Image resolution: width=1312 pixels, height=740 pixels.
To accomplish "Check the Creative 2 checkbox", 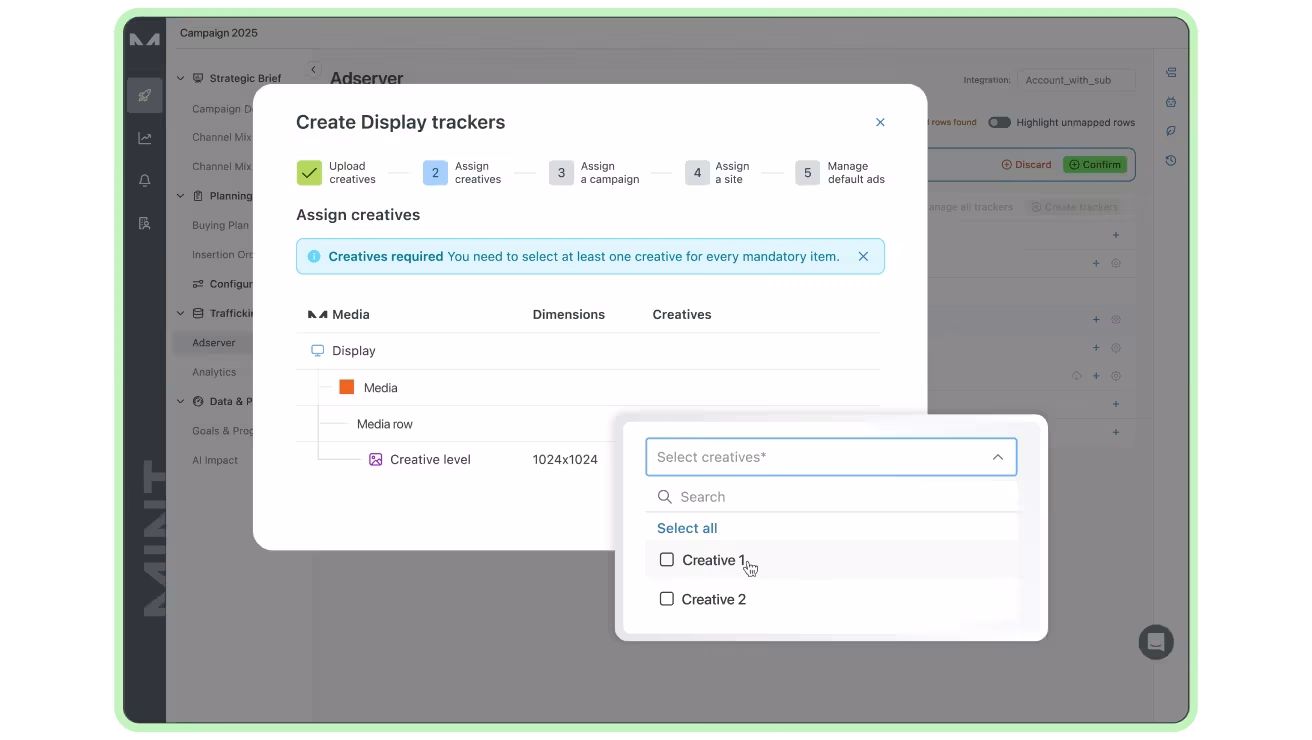I will [x=667, y=599].
